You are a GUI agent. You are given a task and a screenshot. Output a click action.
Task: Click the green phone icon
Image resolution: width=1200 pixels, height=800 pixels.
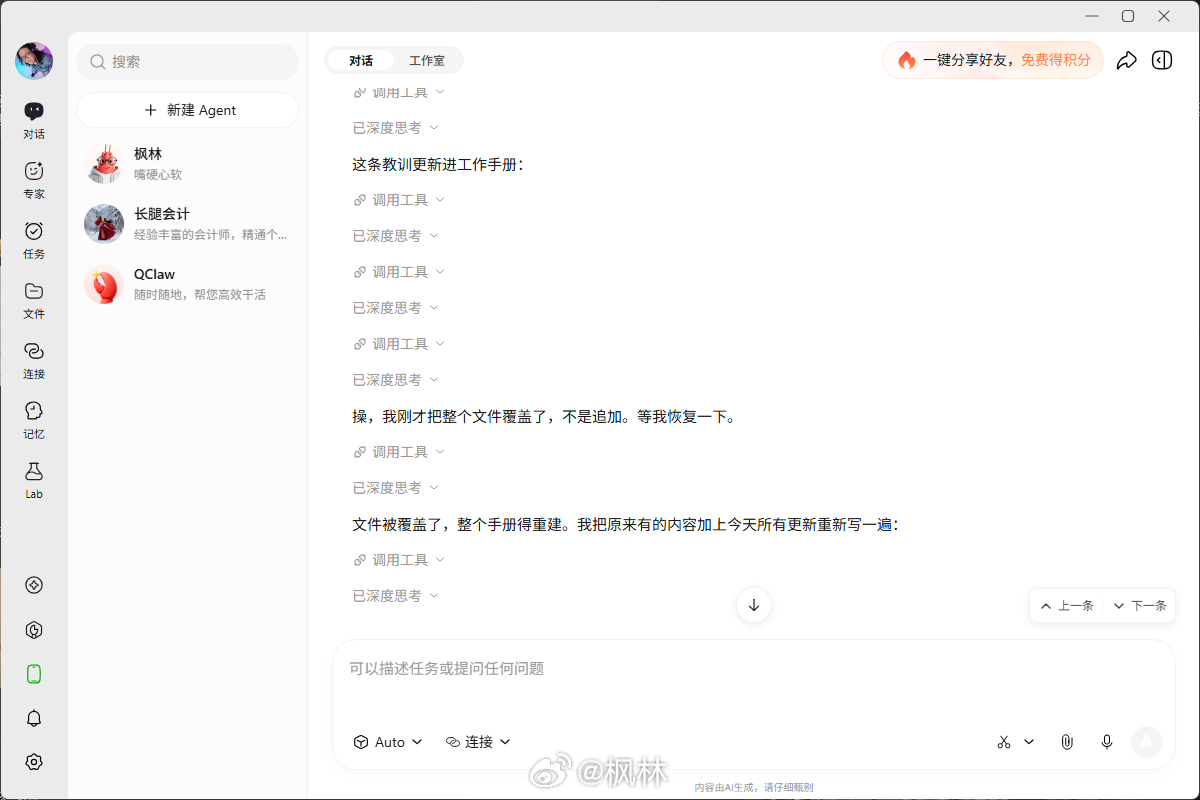[34, 674]
